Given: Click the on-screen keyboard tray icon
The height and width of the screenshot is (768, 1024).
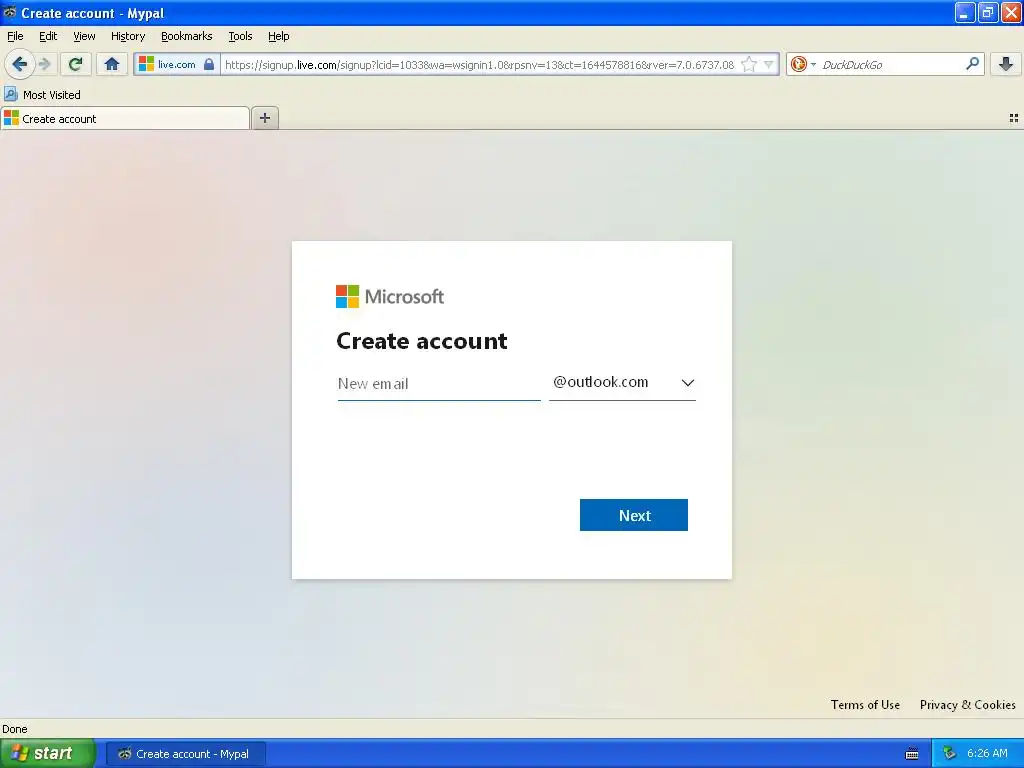Looking at the screenshot, I should (912, 754).
